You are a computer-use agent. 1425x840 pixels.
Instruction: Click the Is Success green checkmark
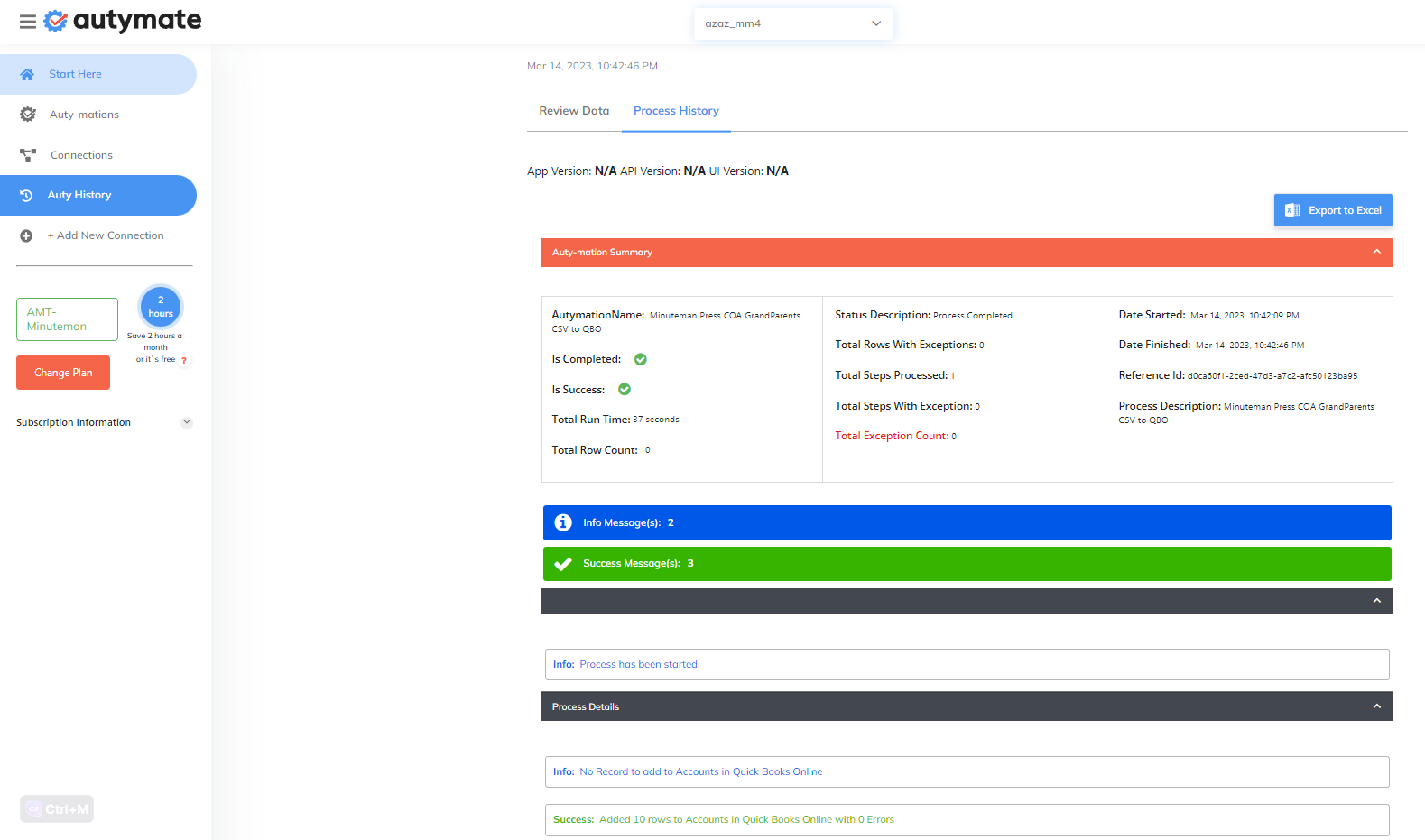click(625, 390)
